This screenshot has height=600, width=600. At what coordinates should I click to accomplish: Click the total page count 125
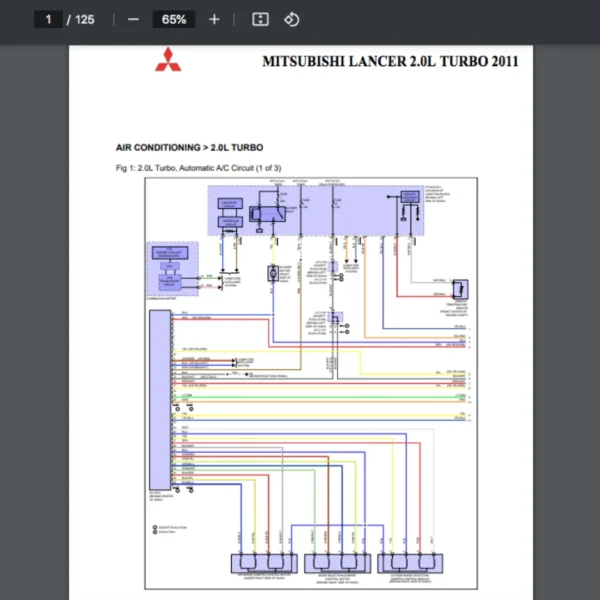[85, 19]
